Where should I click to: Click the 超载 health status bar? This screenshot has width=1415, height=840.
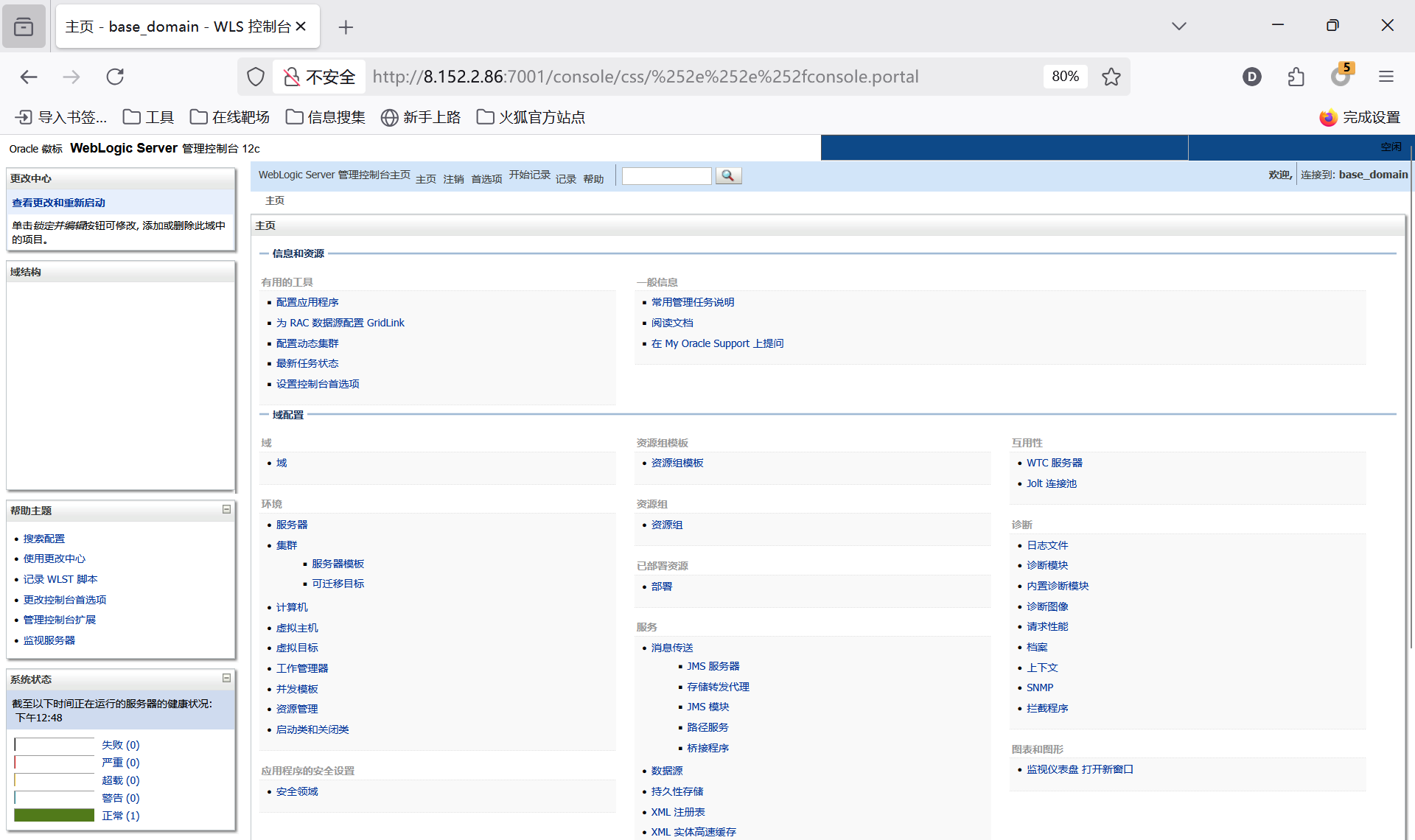(55, 780)
